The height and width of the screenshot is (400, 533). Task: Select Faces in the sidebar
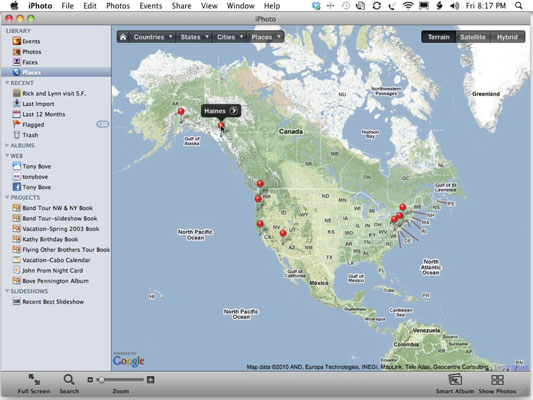[x=30, y=62]
